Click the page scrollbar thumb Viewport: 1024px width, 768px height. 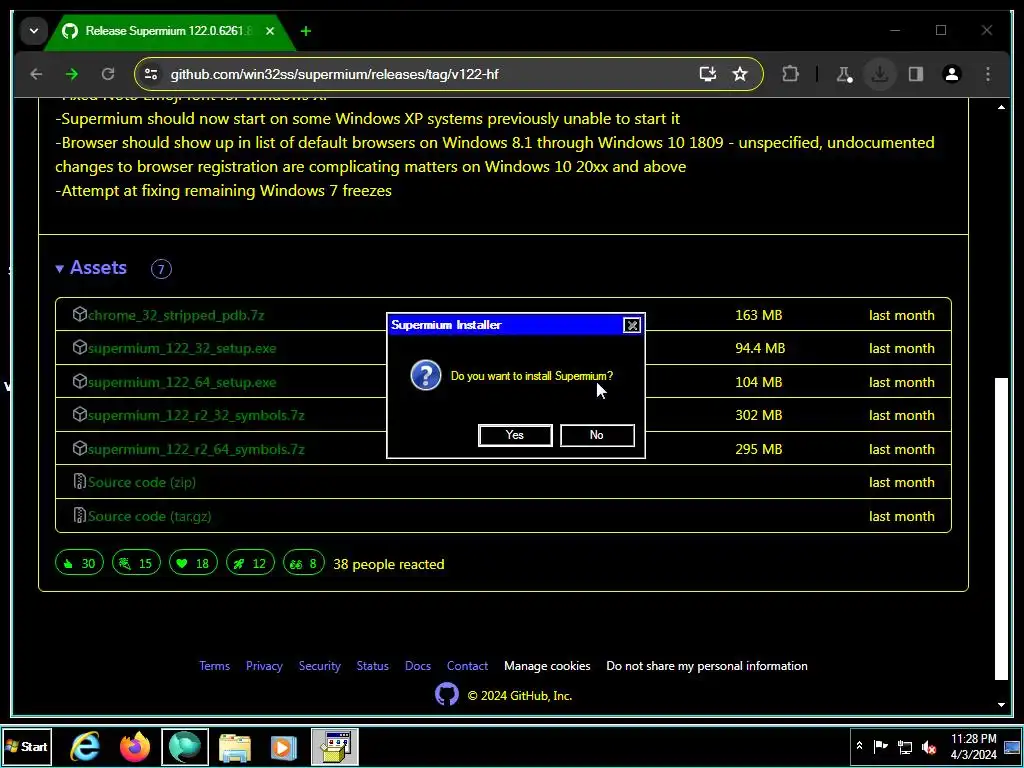pos(1001,529)
